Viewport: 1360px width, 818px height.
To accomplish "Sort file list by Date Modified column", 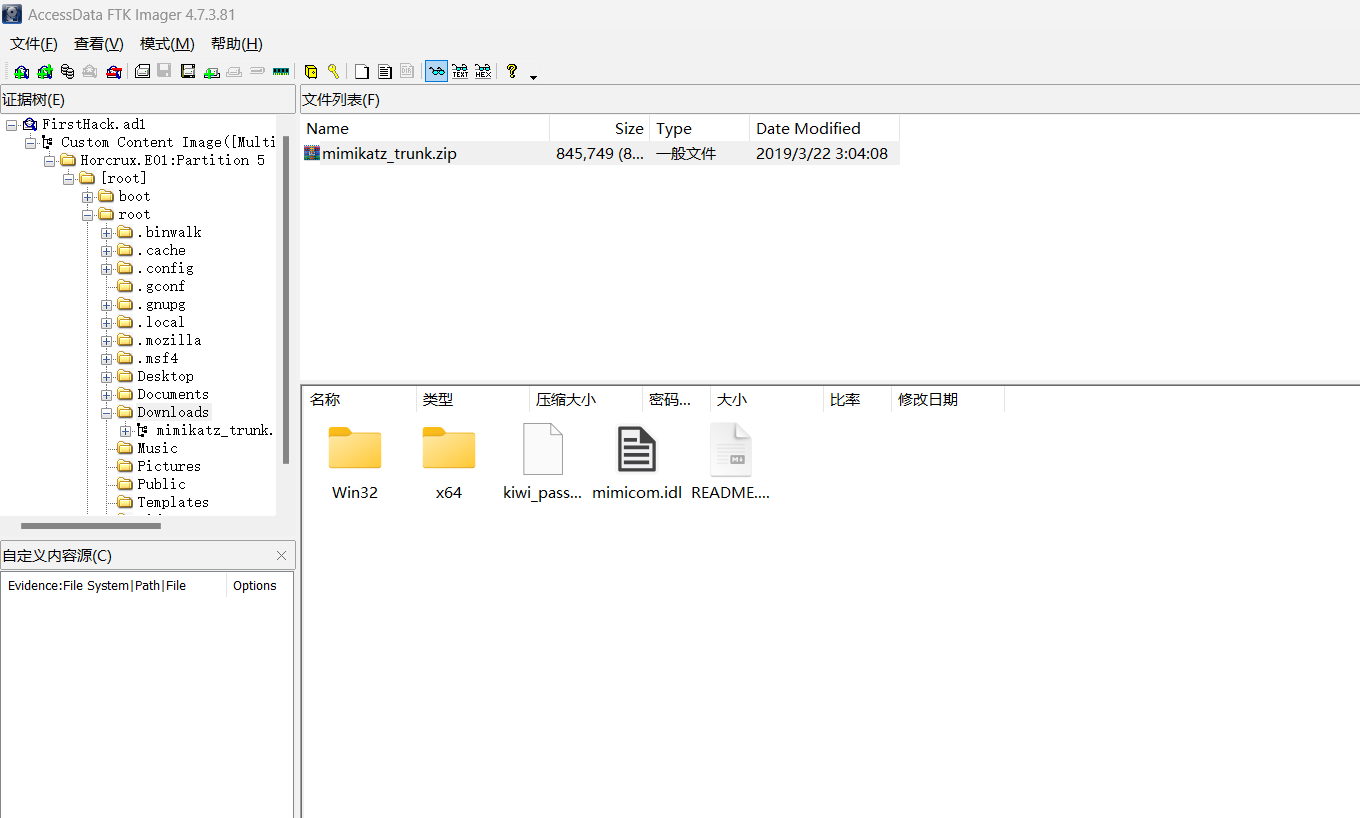I will pyautogui.click(x=825, y=128).
